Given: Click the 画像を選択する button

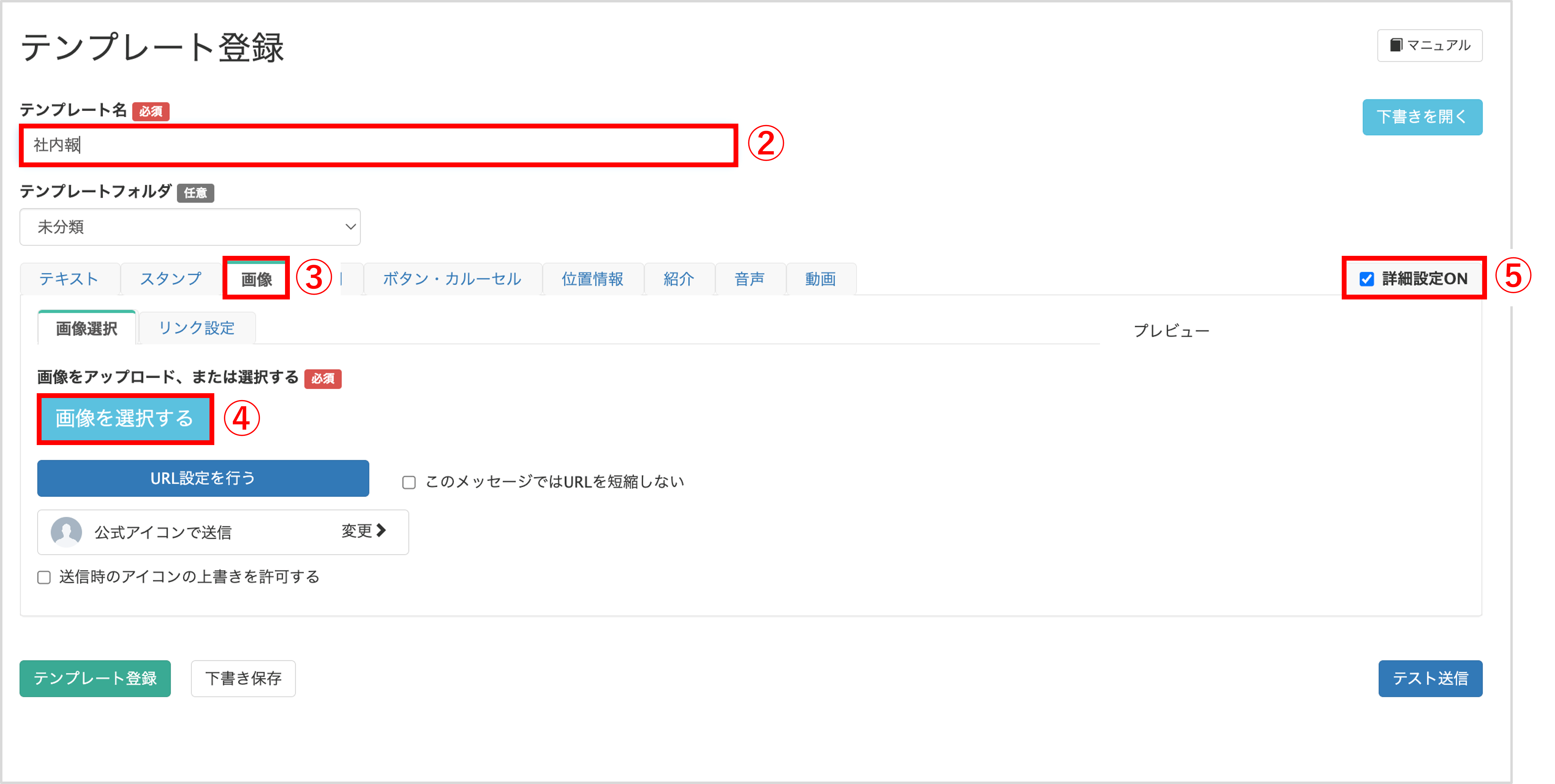Looking at the screenshot, I should pos(125,418).
